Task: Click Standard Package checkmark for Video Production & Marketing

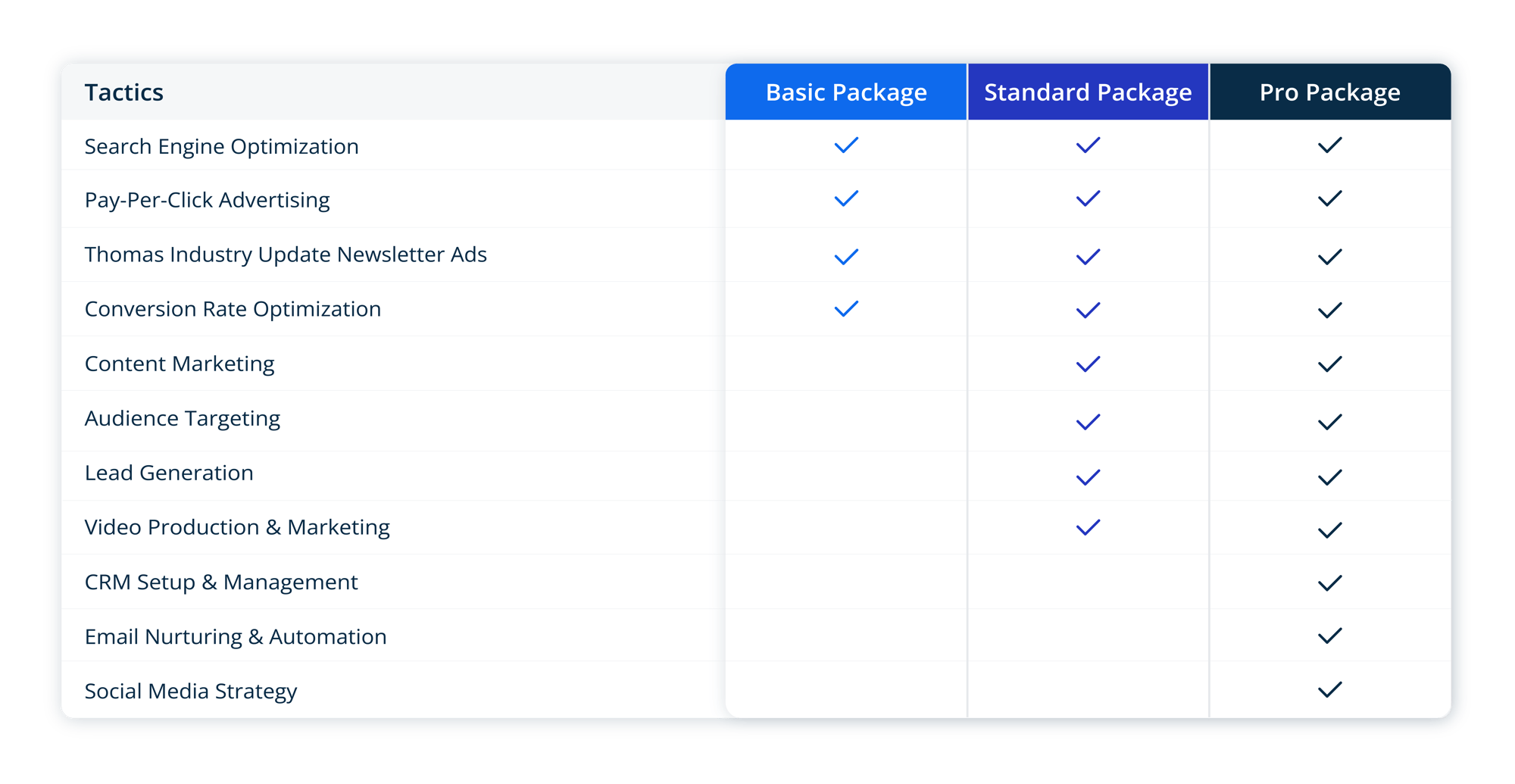Action: 1088,527
